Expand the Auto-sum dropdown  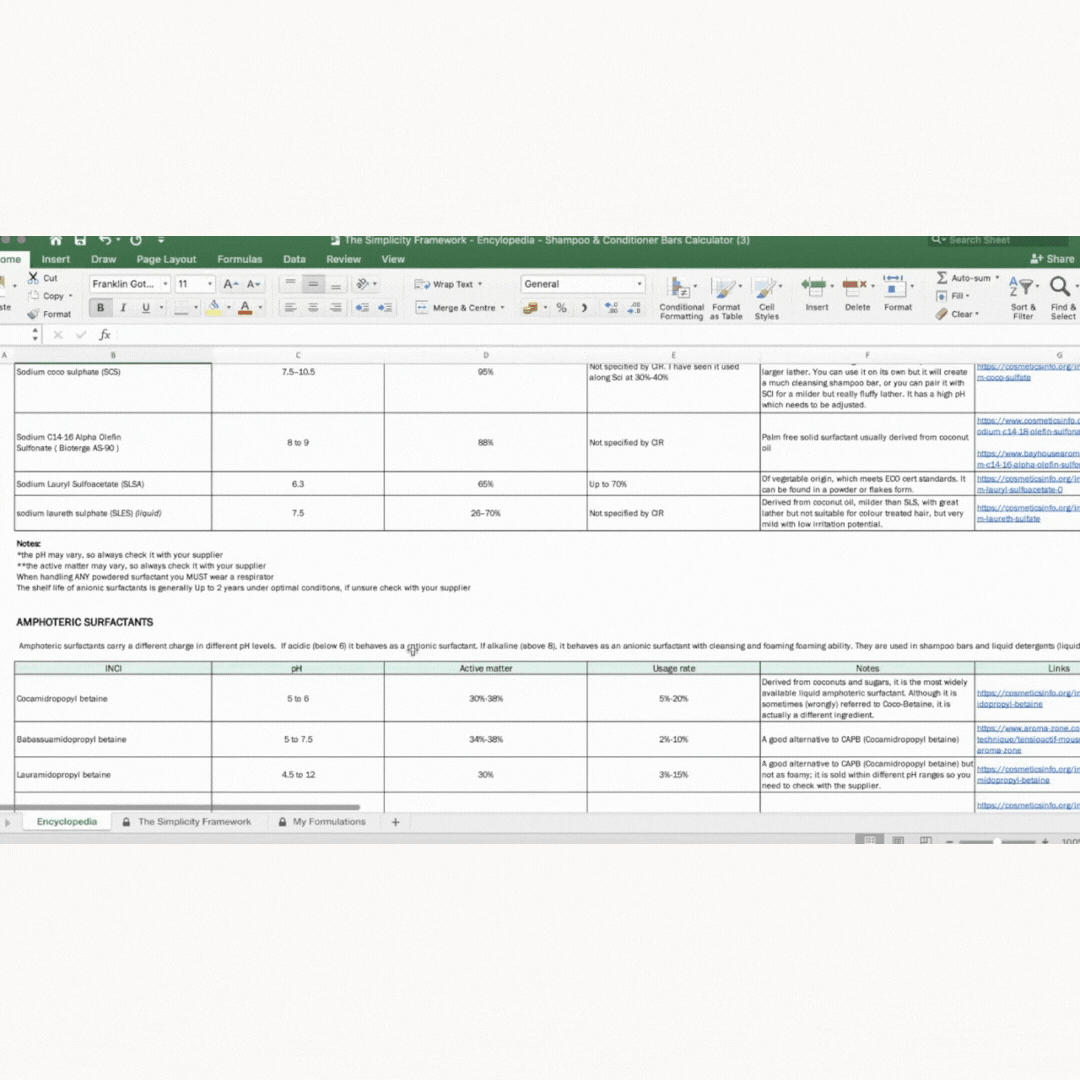click(997, 278)
